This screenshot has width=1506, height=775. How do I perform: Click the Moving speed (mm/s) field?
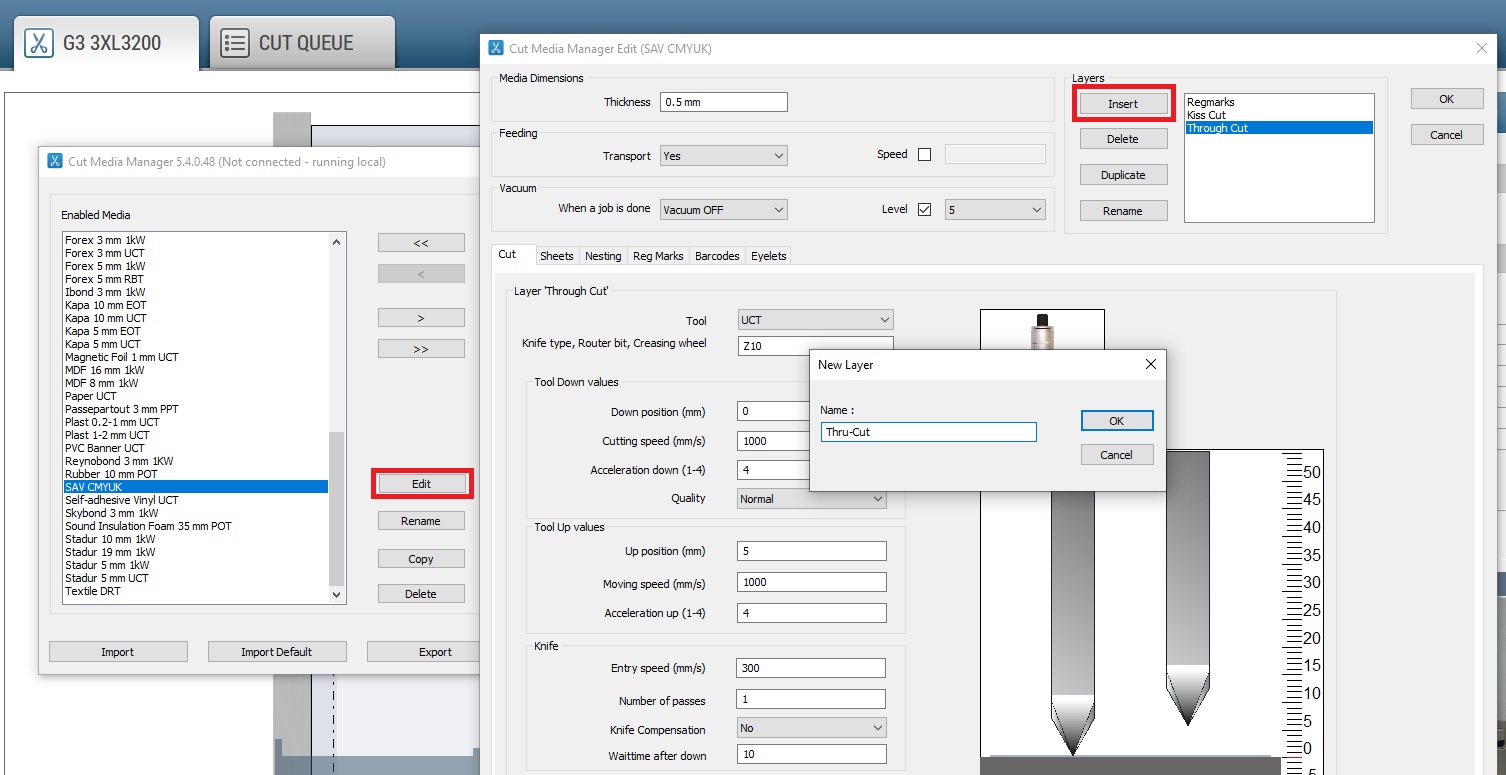tap(811, 583)
